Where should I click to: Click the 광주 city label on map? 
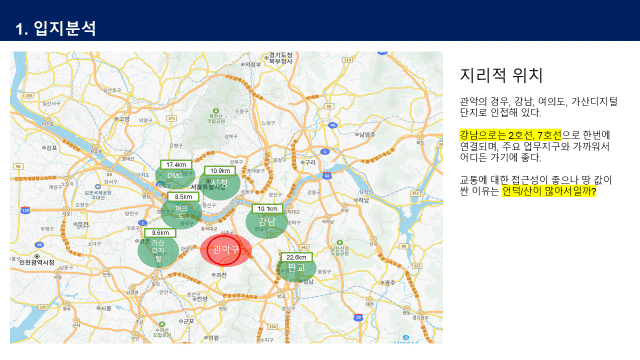(x=389, y=282)
